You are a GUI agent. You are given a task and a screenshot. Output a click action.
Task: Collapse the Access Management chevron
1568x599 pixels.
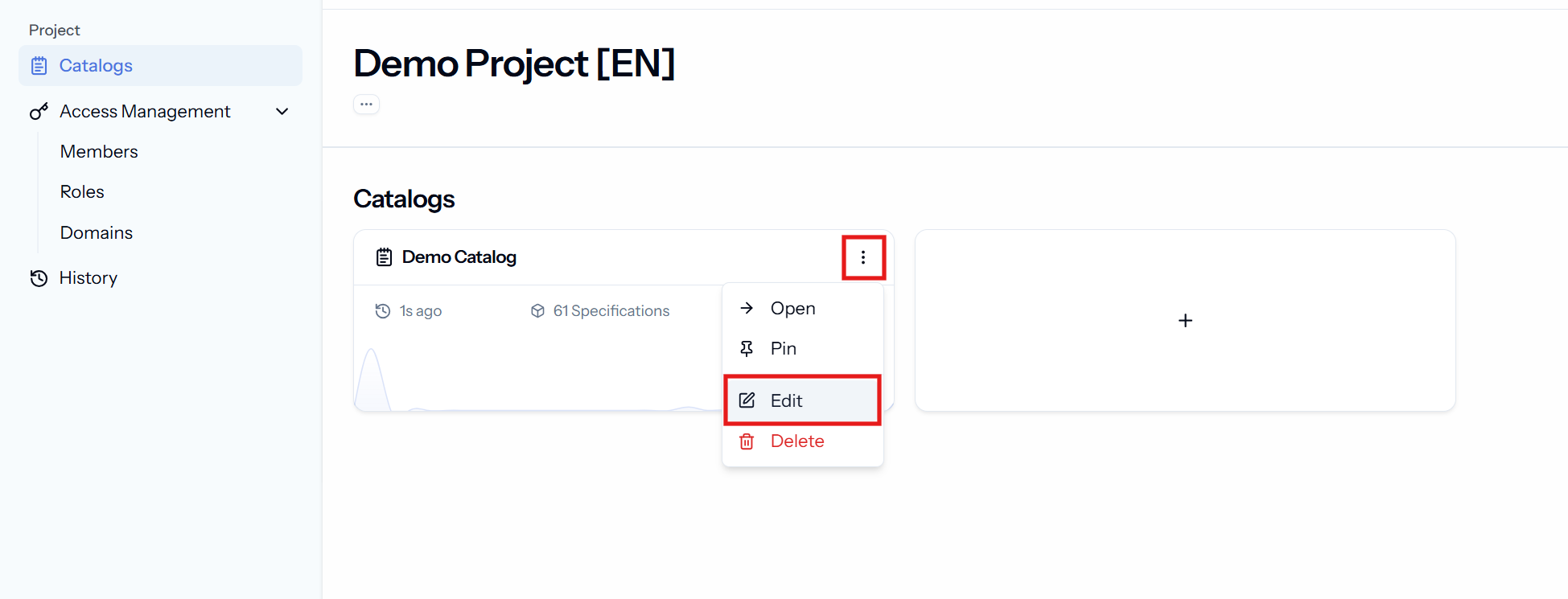point(282,111)
